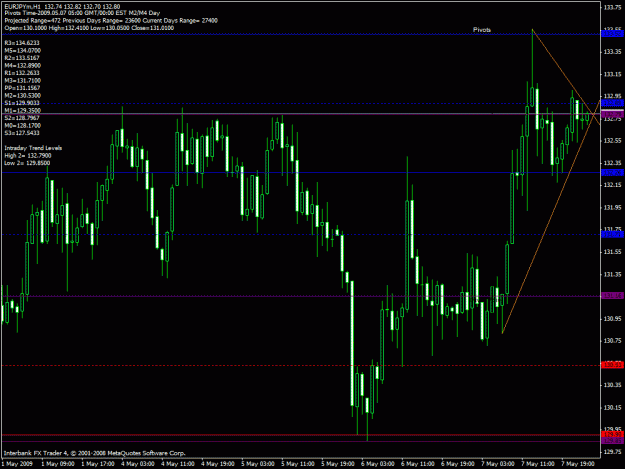This screenshot has width=625, height=469.
Task: Click the purple 131.16 price tag
Action: tap(613, 296)
